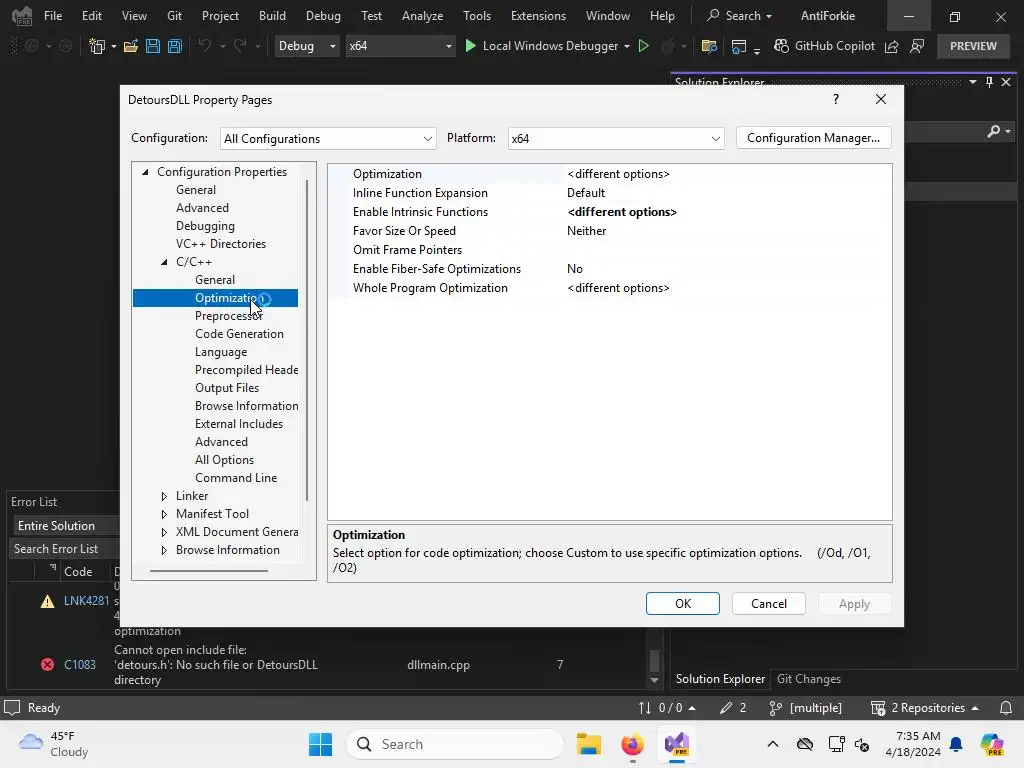Viewport: 1024px width, 768px height.
Task: Click Visual Studio Preview taskbar icon
Action: (x=677, y=744)
